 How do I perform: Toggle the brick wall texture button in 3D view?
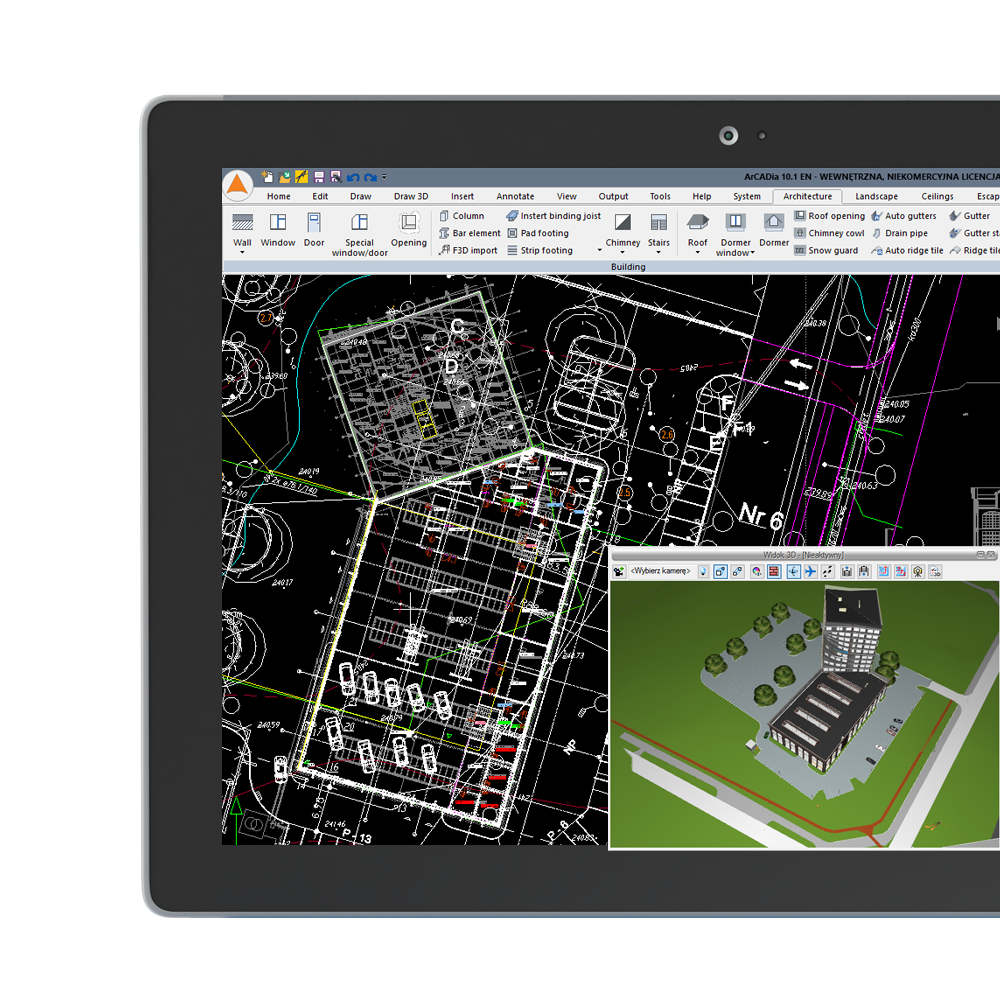[773, 571]
